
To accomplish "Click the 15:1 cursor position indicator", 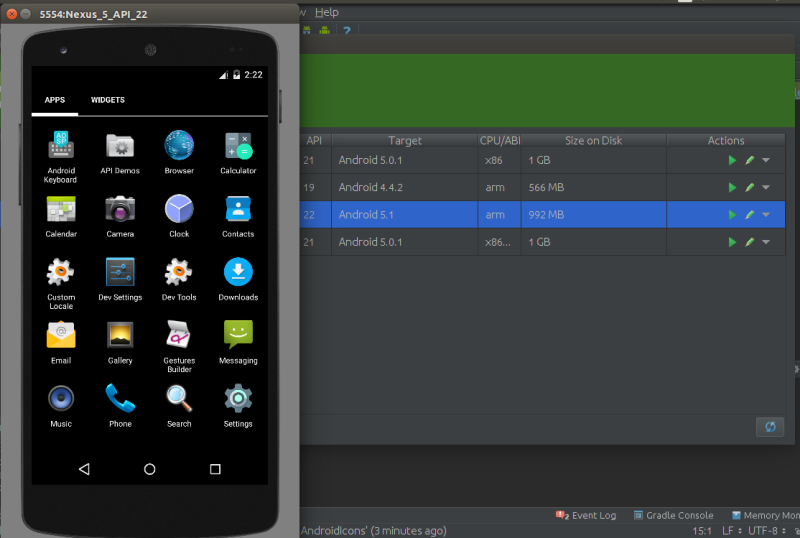I will pos(702,531).
